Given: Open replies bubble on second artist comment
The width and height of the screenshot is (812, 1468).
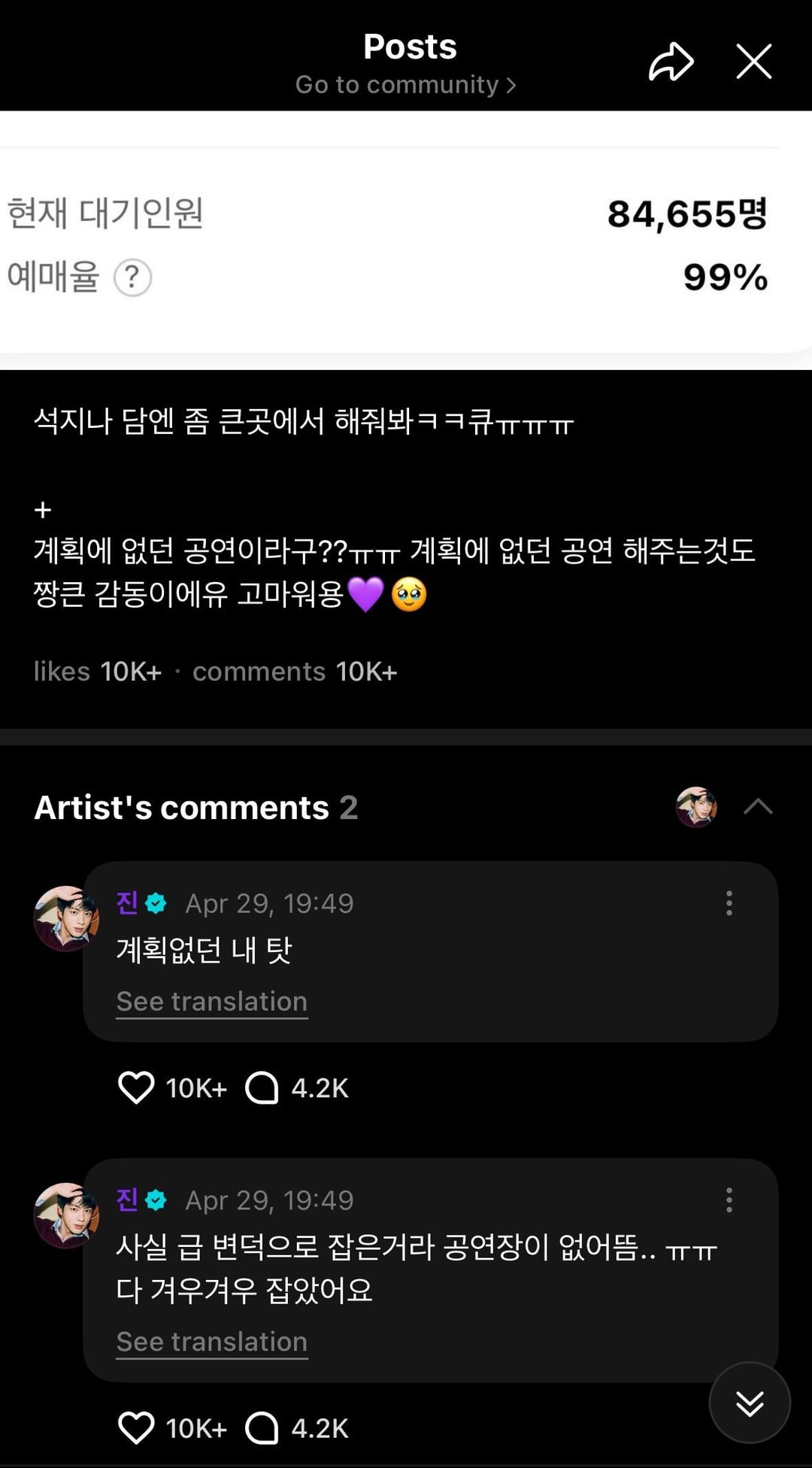Looking at the screenshot, I should (x=262, y=1428).
